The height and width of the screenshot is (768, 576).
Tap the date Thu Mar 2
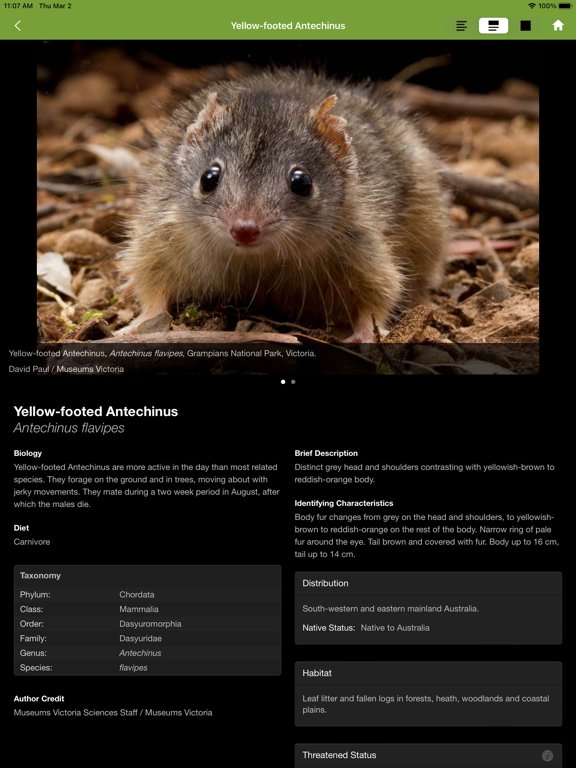pos(55,5)
